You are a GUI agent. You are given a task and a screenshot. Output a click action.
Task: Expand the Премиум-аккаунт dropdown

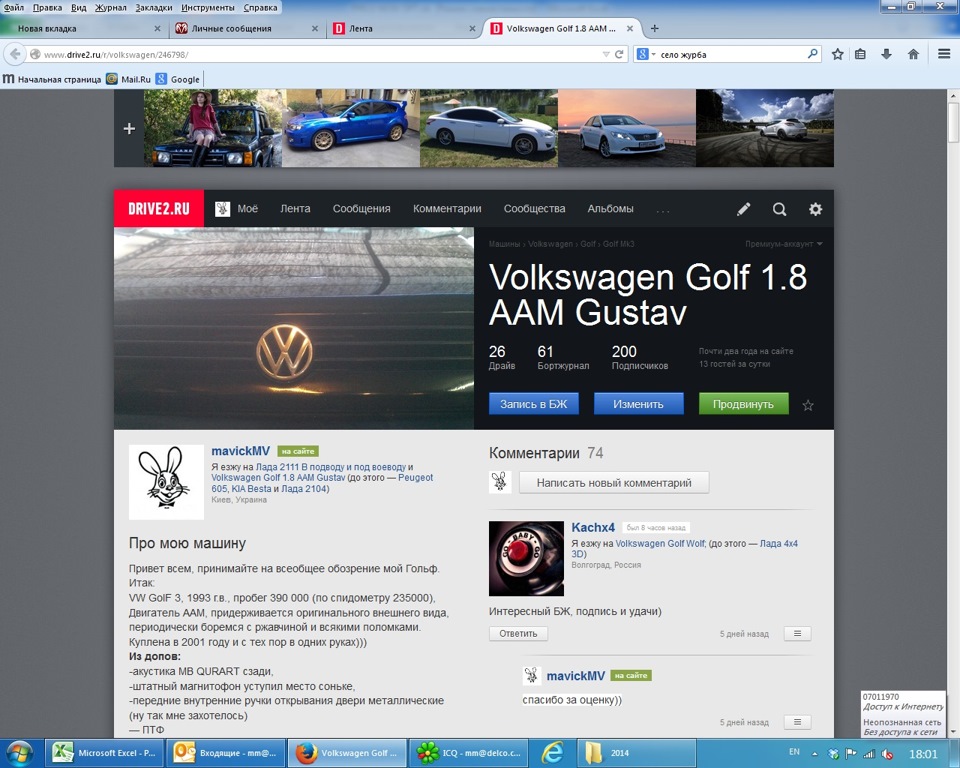click(x=784, y=244)
